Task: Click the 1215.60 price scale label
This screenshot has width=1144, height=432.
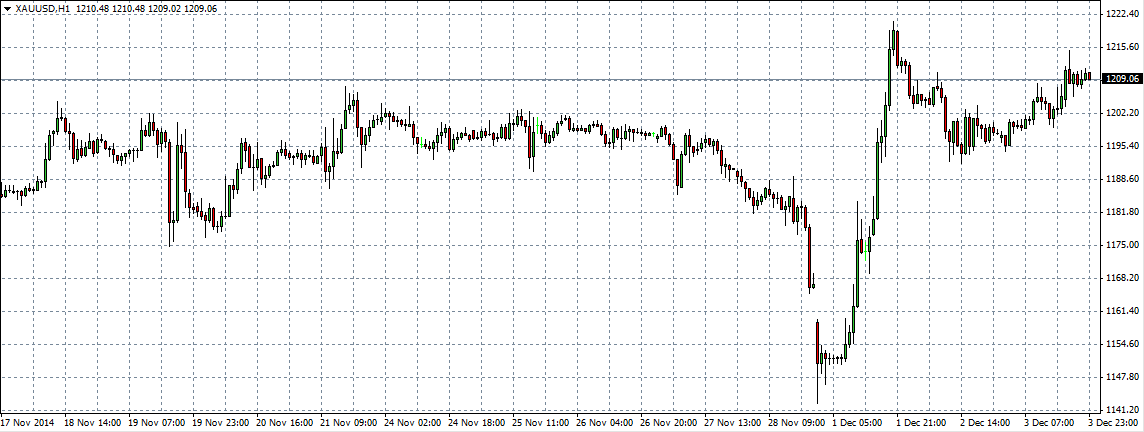Action: point(1121,47)
